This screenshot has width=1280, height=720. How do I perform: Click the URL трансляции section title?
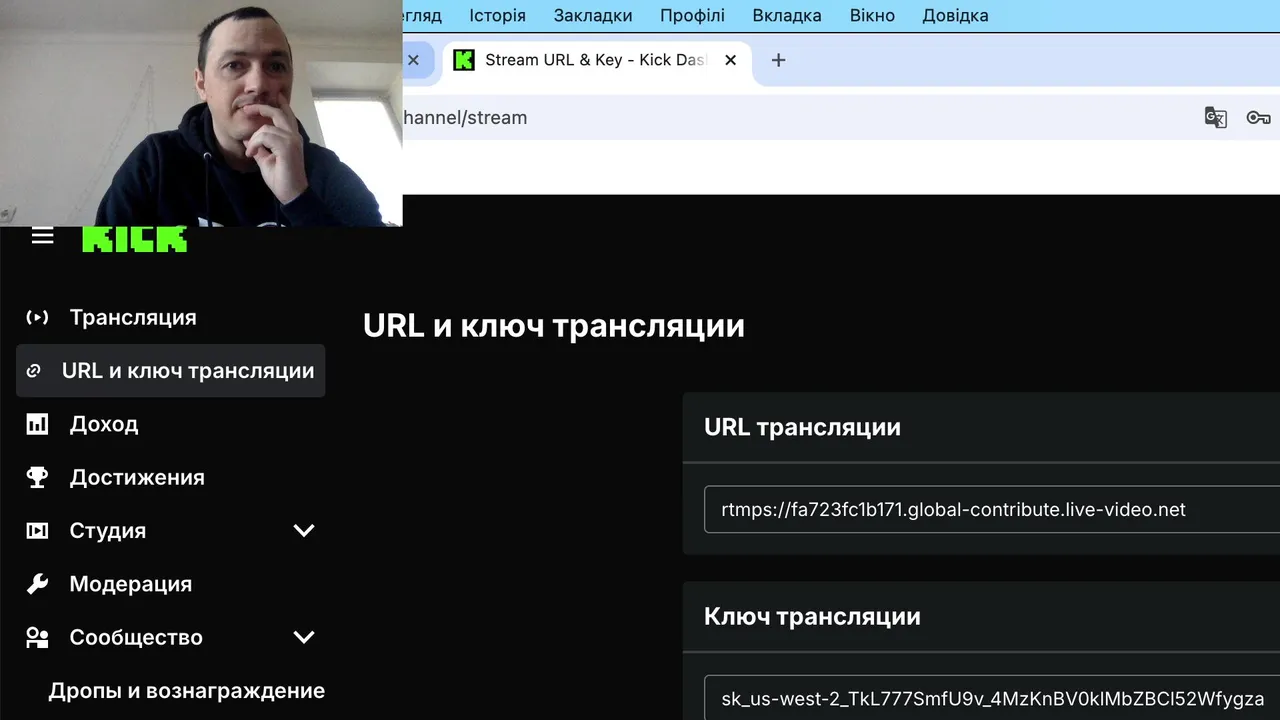802,427
